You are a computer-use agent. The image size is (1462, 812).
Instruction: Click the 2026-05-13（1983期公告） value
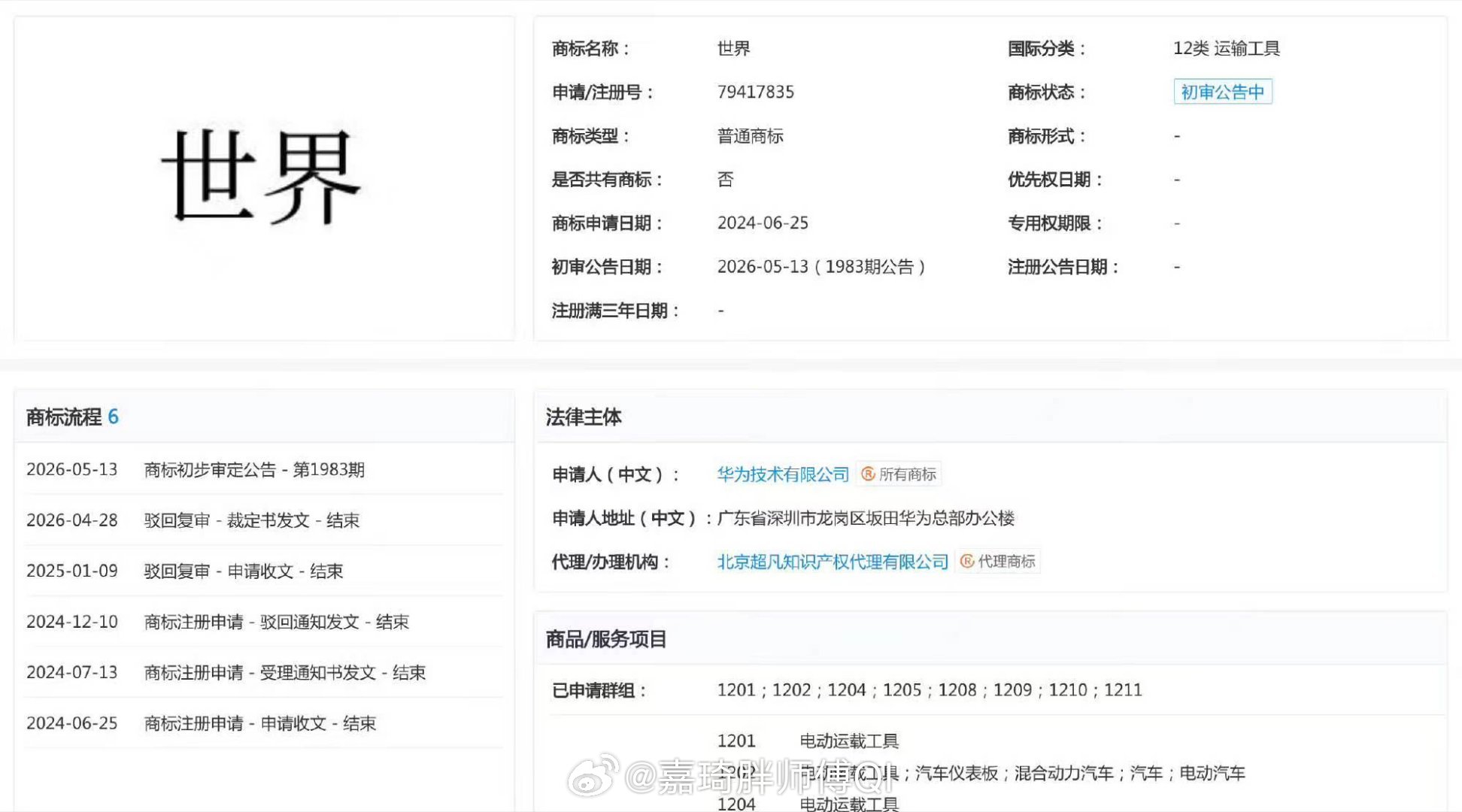tap(821, 267)
